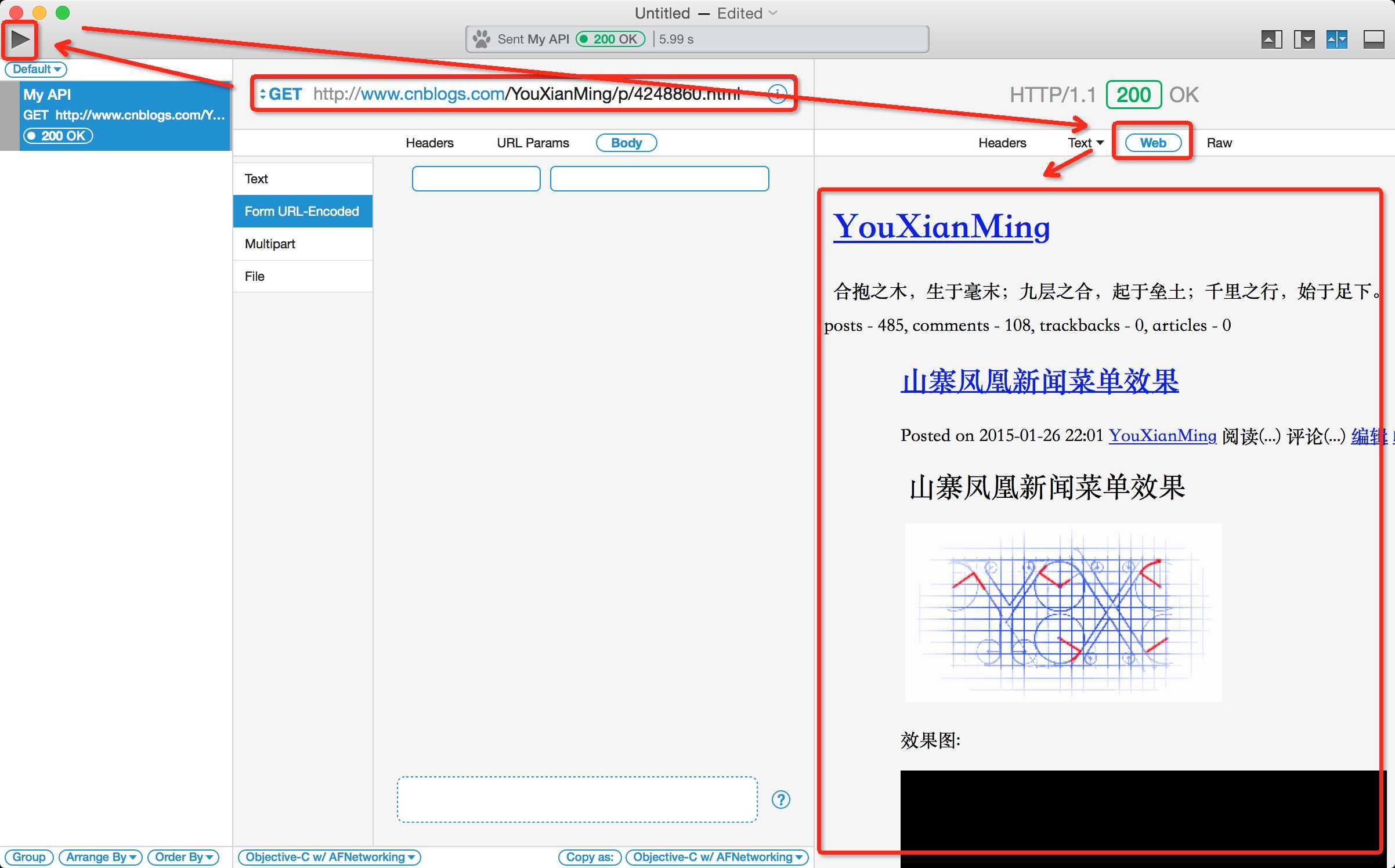Click the Copy as button
The width and height of the screenshot is (1395, 868).
[x=590, y=857]
